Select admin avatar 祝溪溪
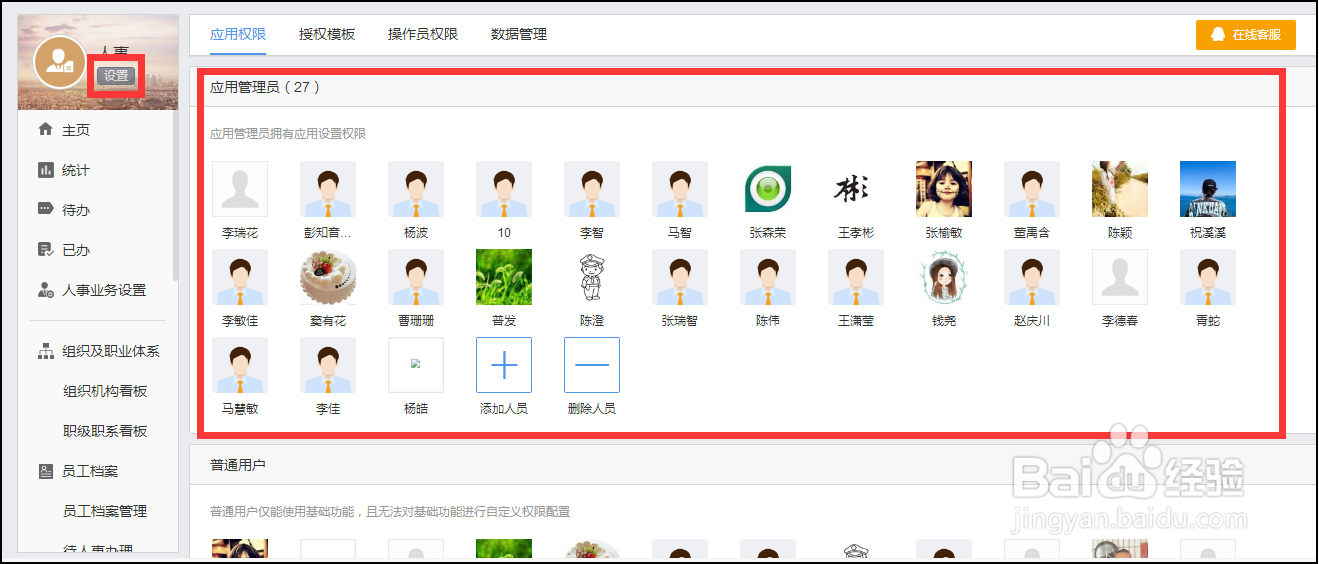 tap(1208, 189)
